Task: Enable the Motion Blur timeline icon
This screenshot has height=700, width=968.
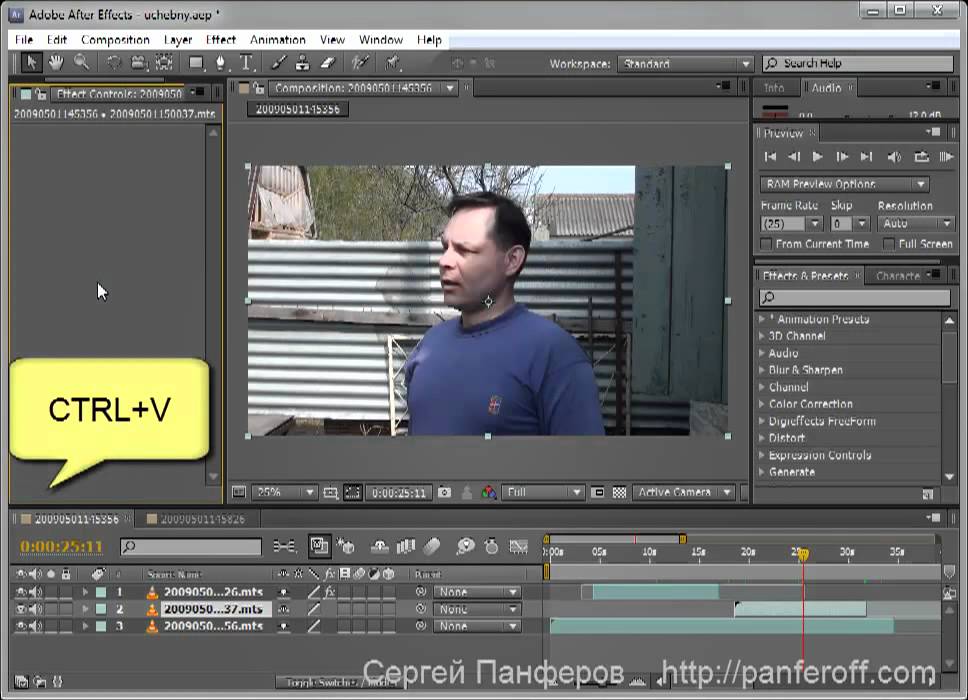Action: pyautogui.click(x=432, y=546)
